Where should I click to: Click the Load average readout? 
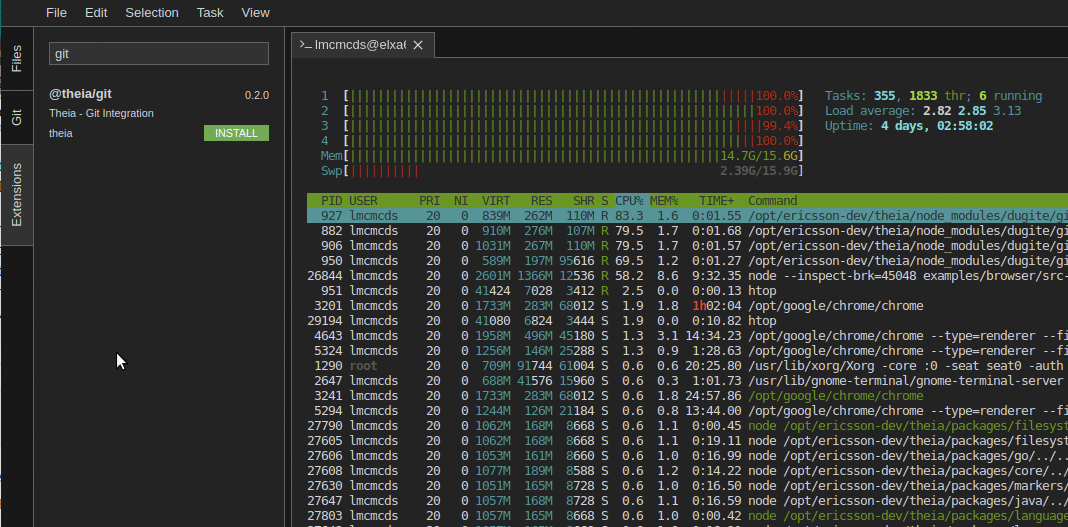tap(923, 111)
